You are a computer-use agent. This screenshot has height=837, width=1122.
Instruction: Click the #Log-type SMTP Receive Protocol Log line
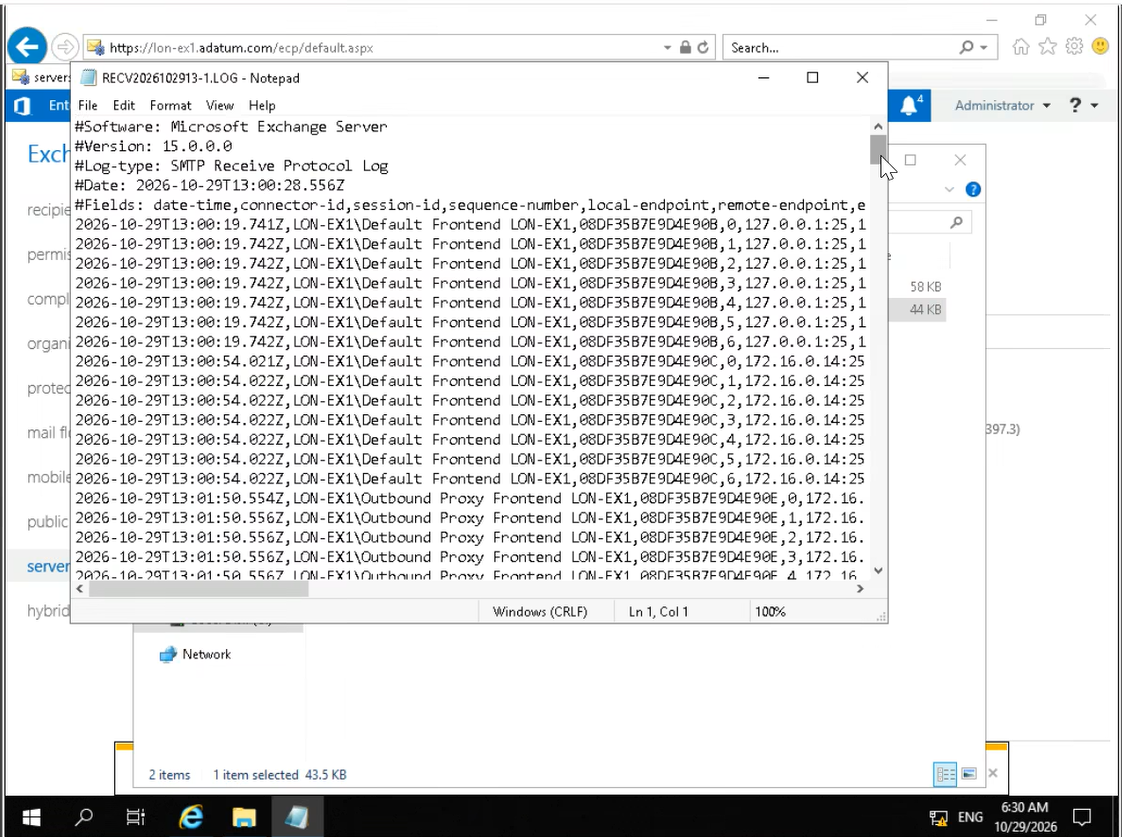point(231,165)
